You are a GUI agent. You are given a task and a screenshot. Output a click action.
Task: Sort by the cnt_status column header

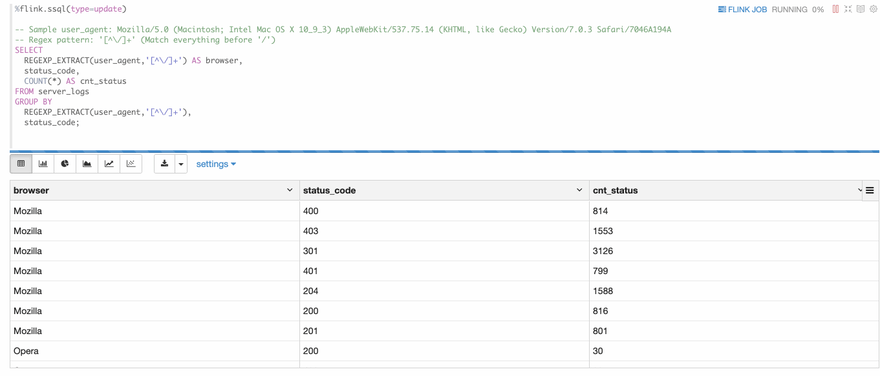[x=615, y=190]
